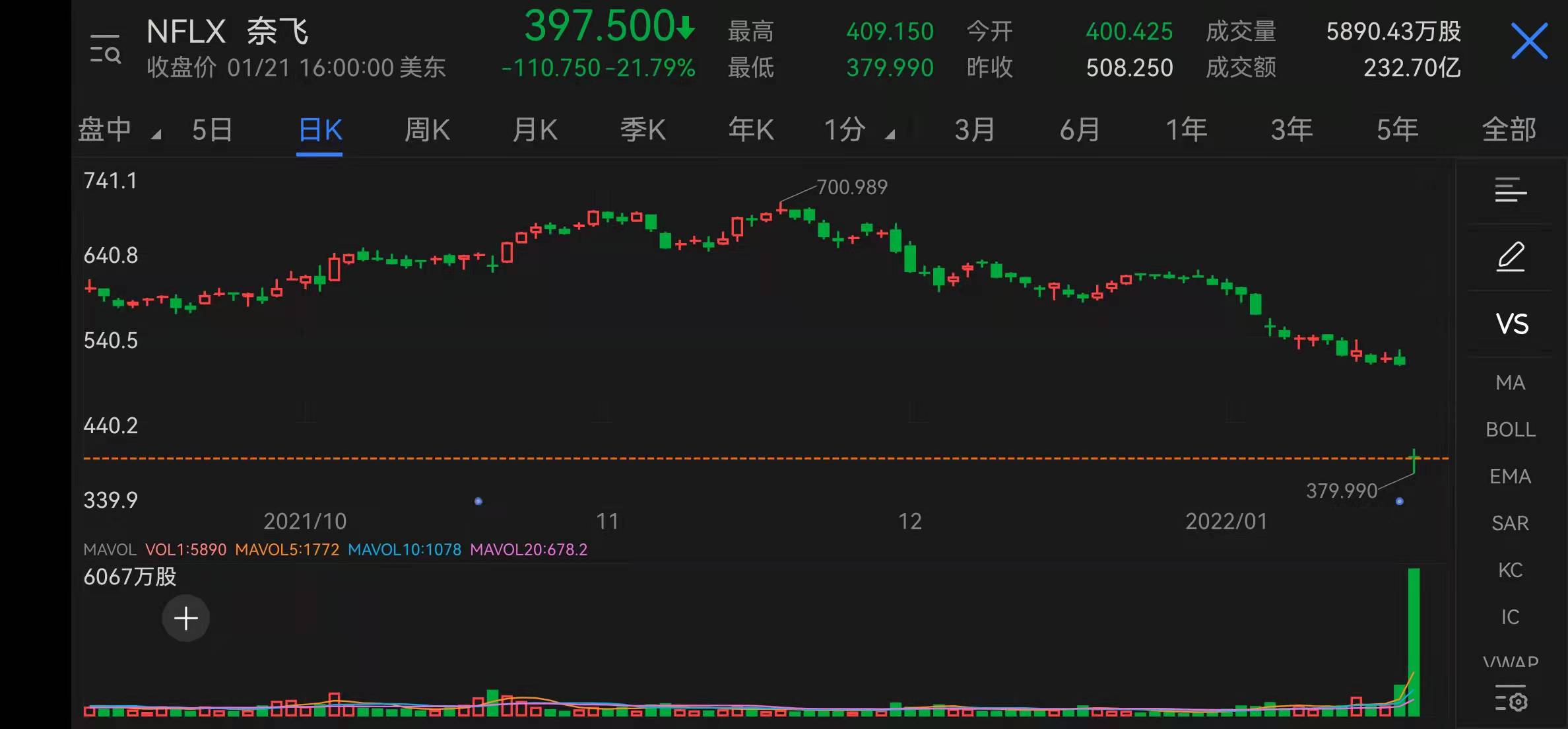The image size is (1568, 729).
Task: Switch to the 周K weekly tab
Action: (427, 130)
